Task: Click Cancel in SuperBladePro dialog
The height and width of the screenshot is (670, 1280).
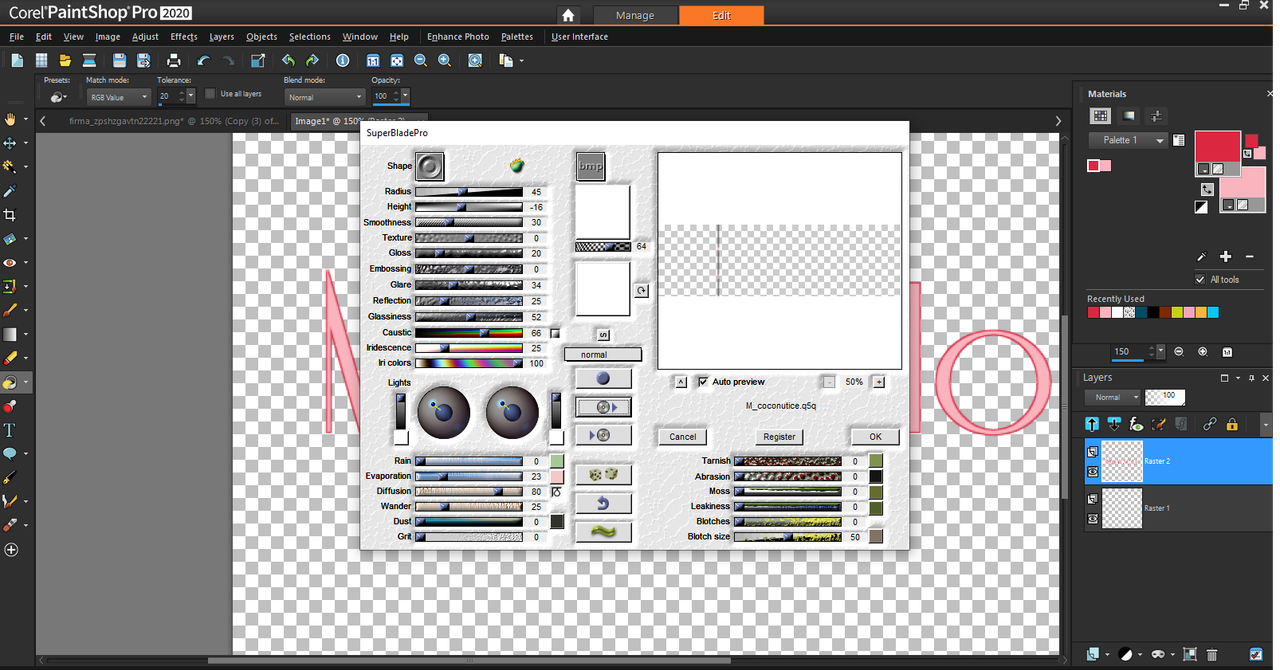Action: (x=683, y=437)
